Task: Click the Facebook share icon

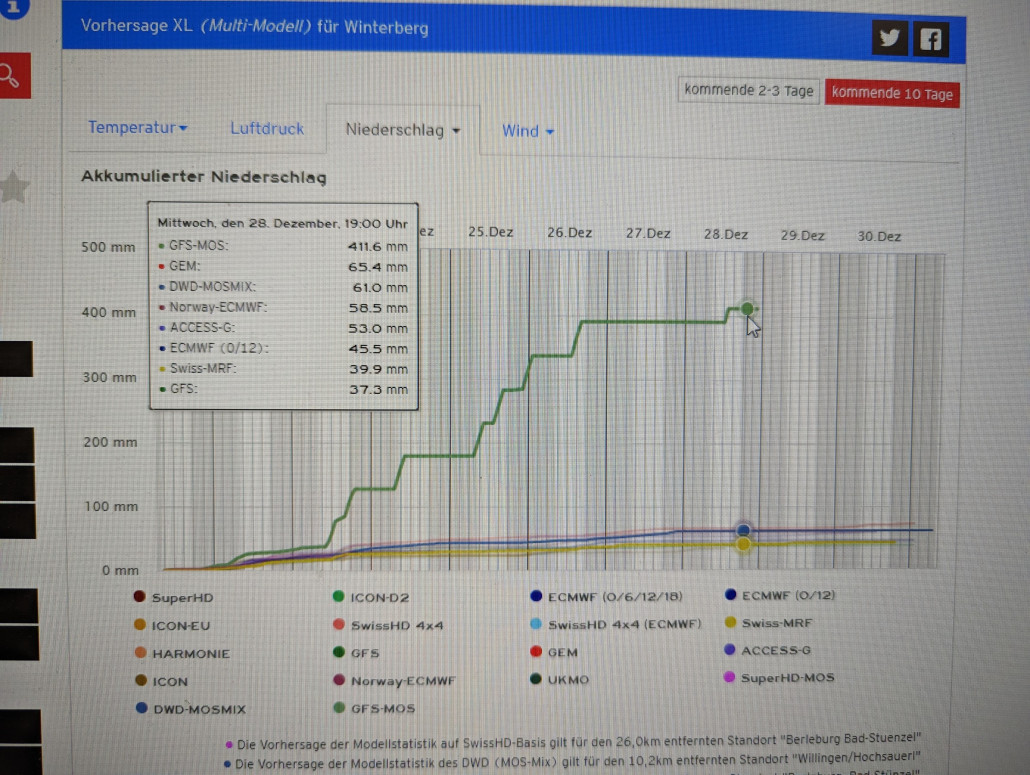Action: pos(930,40)
